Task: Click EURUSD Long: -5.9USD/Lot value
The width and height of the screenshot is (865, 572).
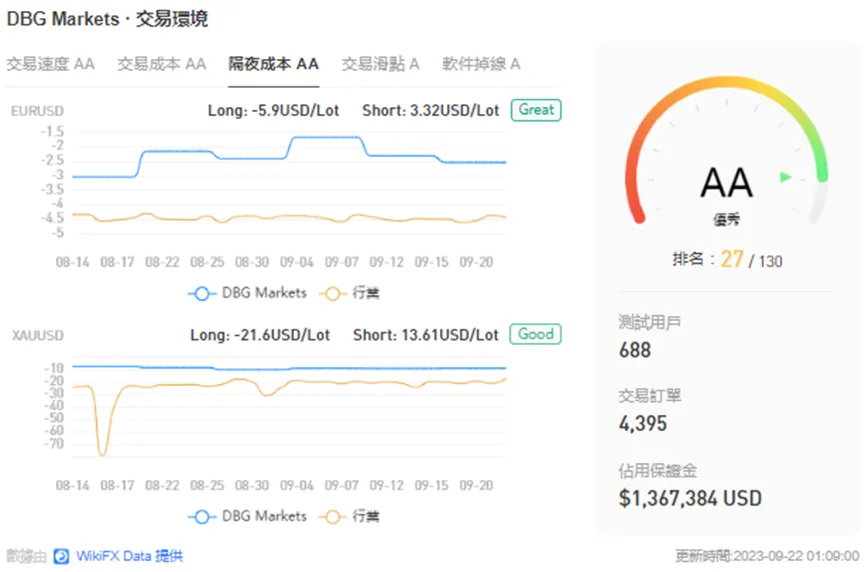Action: (x=273, y=110)
